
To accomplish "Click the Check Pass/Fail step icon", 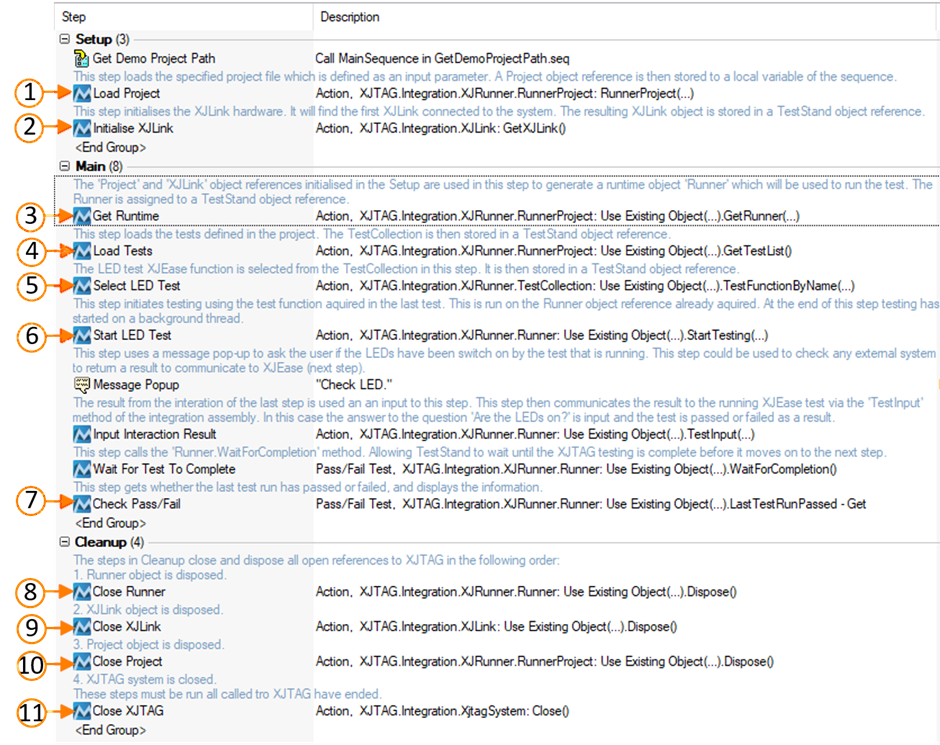I will pos(82,504).
